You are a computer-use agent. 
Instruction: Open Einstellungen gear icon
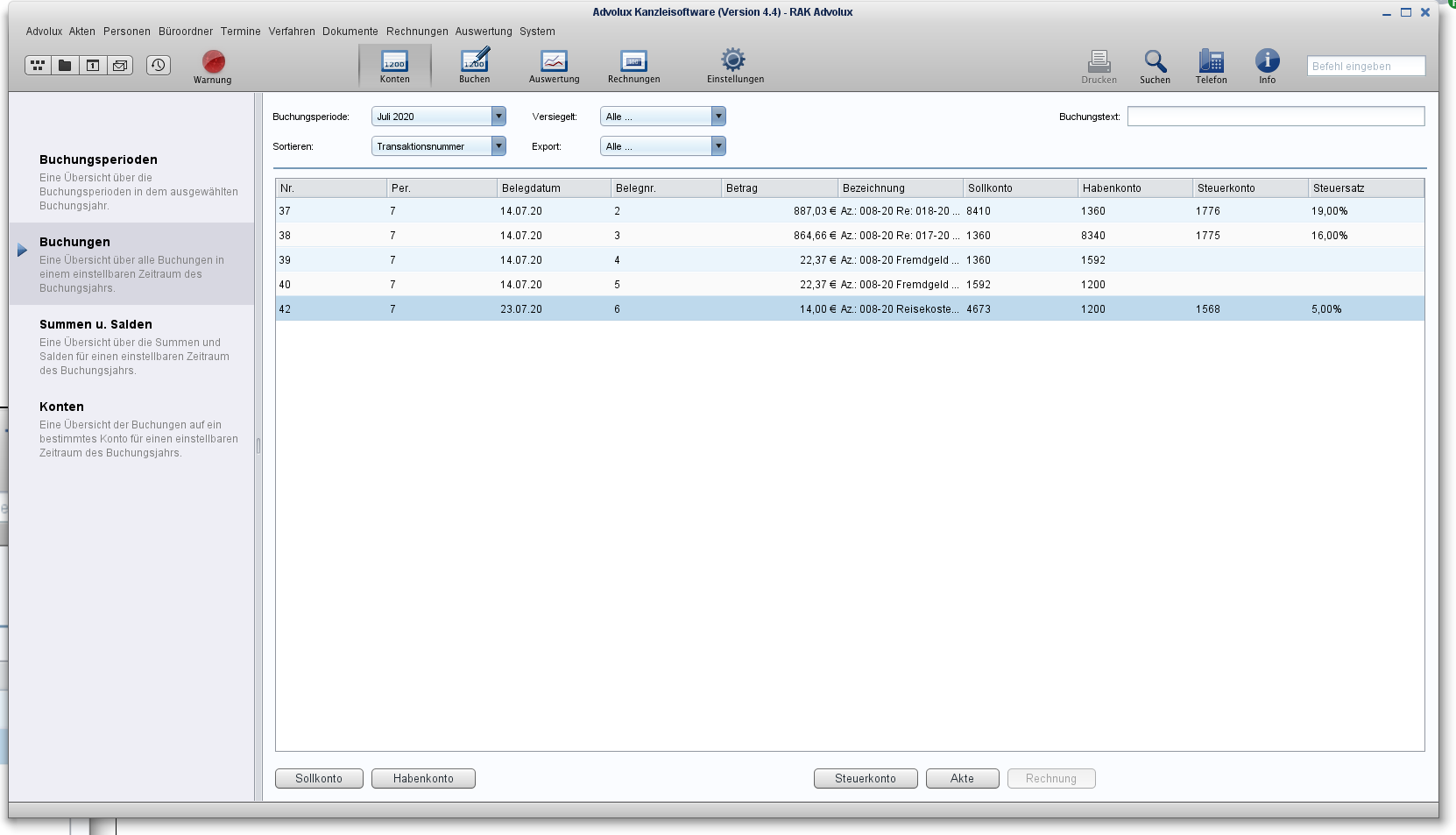coord(735,67)
